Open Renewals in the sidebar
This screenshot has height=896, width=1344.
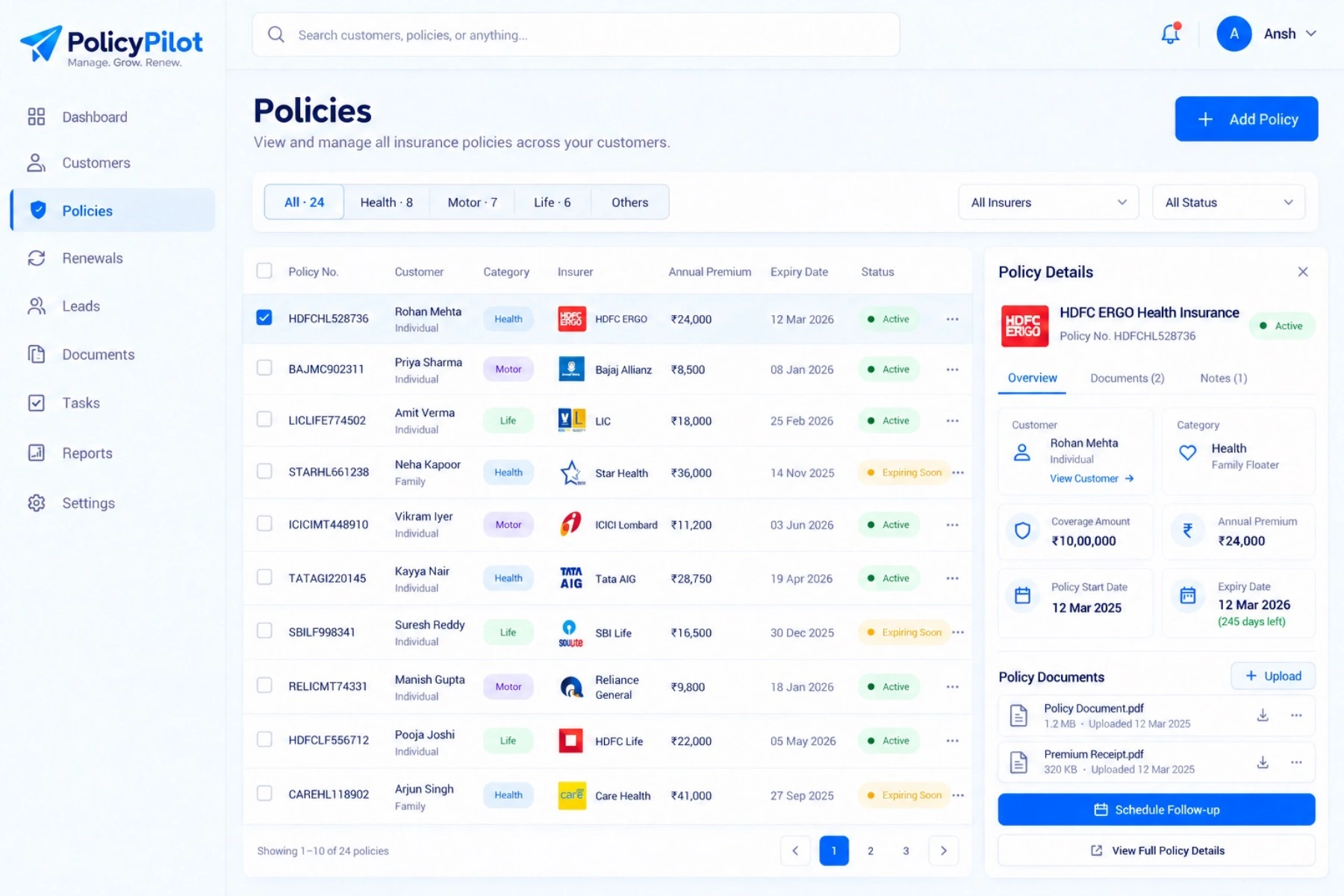pyautogui.click(x=113, y=258)
